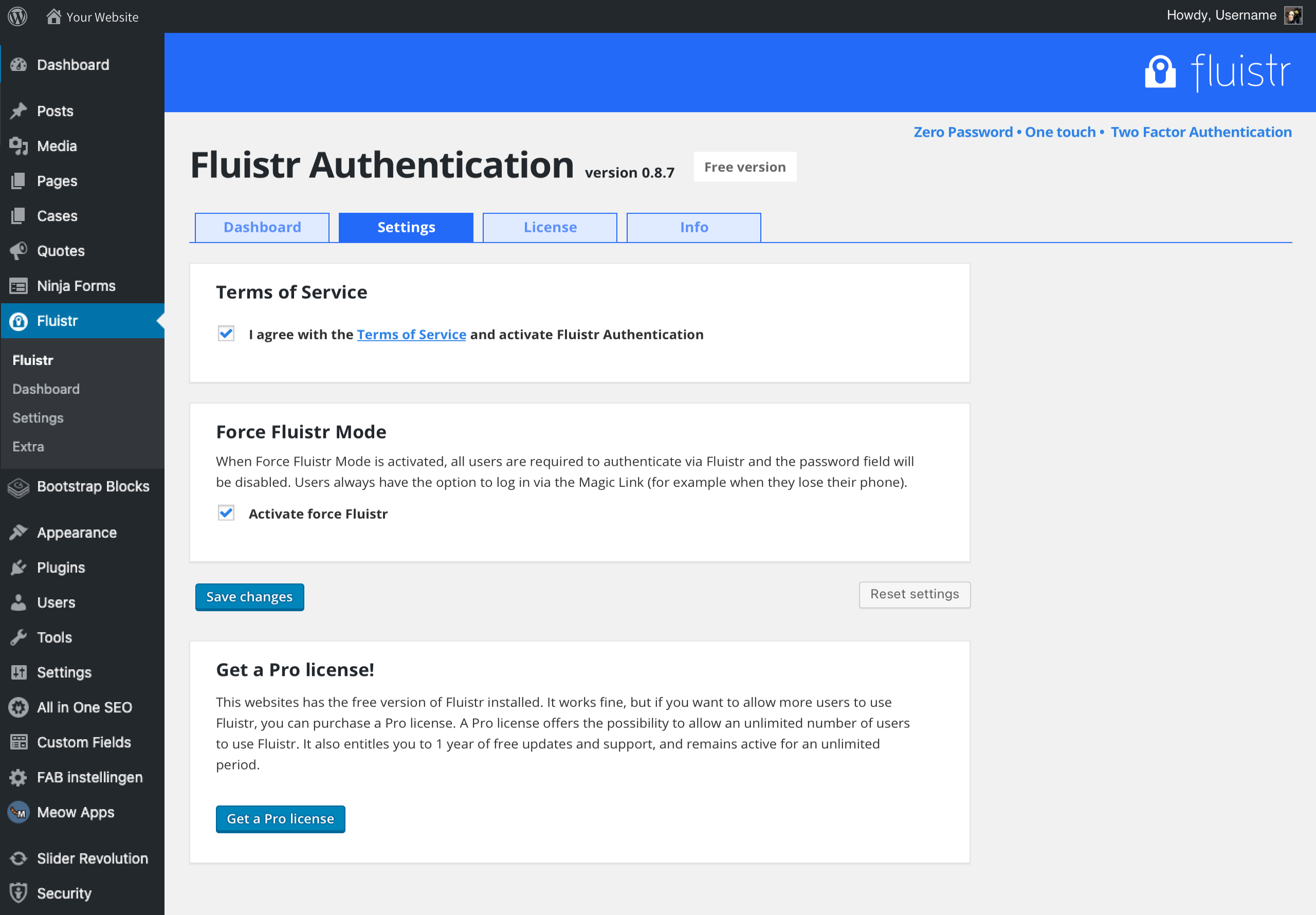
Task: Uncheck the Terms of Service agreement checkbox
Action: 226,333
